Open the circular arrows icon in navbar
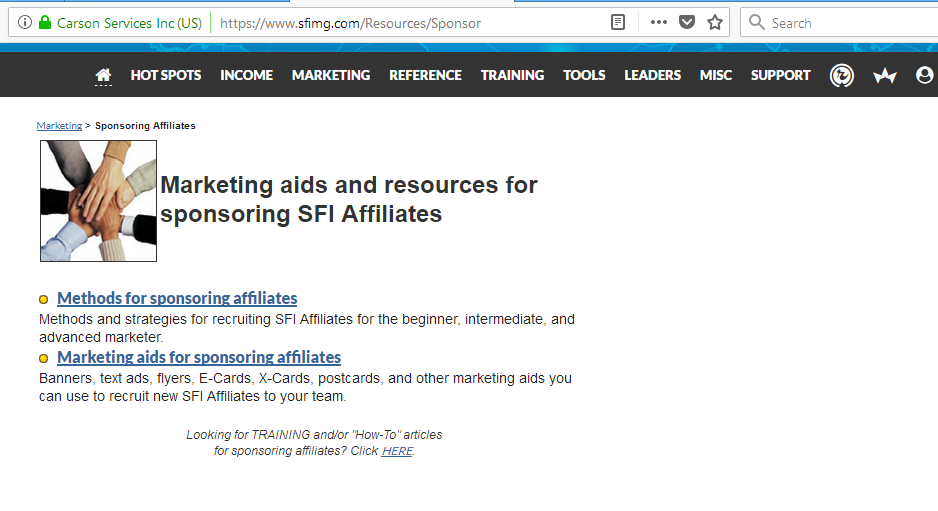Viewport: 938px width, 511px height. 842,75
